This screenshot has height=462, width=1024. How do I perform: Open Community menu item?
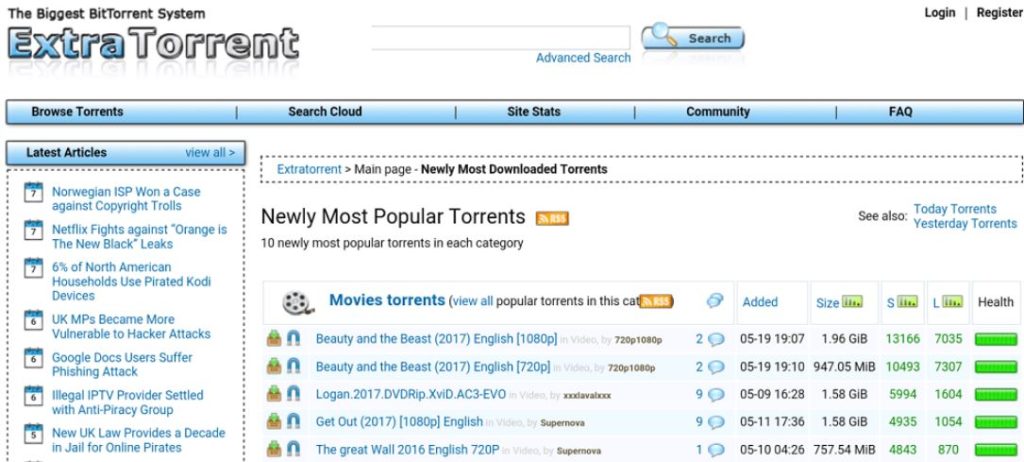[718, 112]
